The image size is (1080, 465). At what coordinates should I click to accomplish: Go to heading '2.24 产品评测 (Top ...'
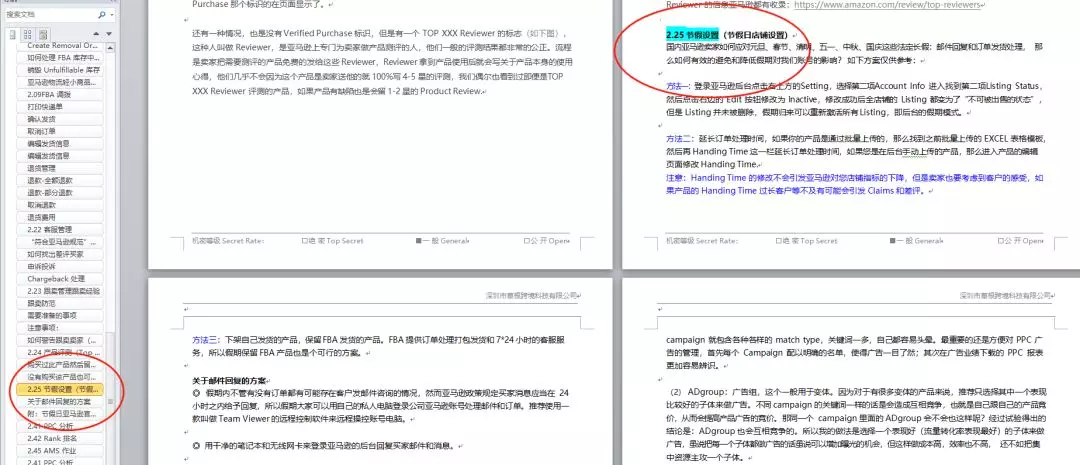[62, 353]
